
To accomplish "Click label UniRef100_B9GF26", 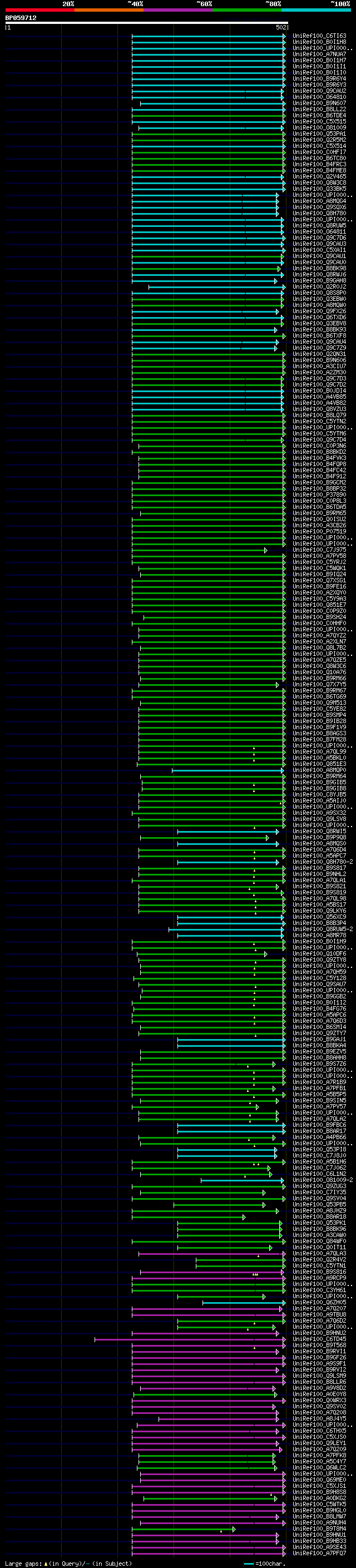I will click(319, 1357).
